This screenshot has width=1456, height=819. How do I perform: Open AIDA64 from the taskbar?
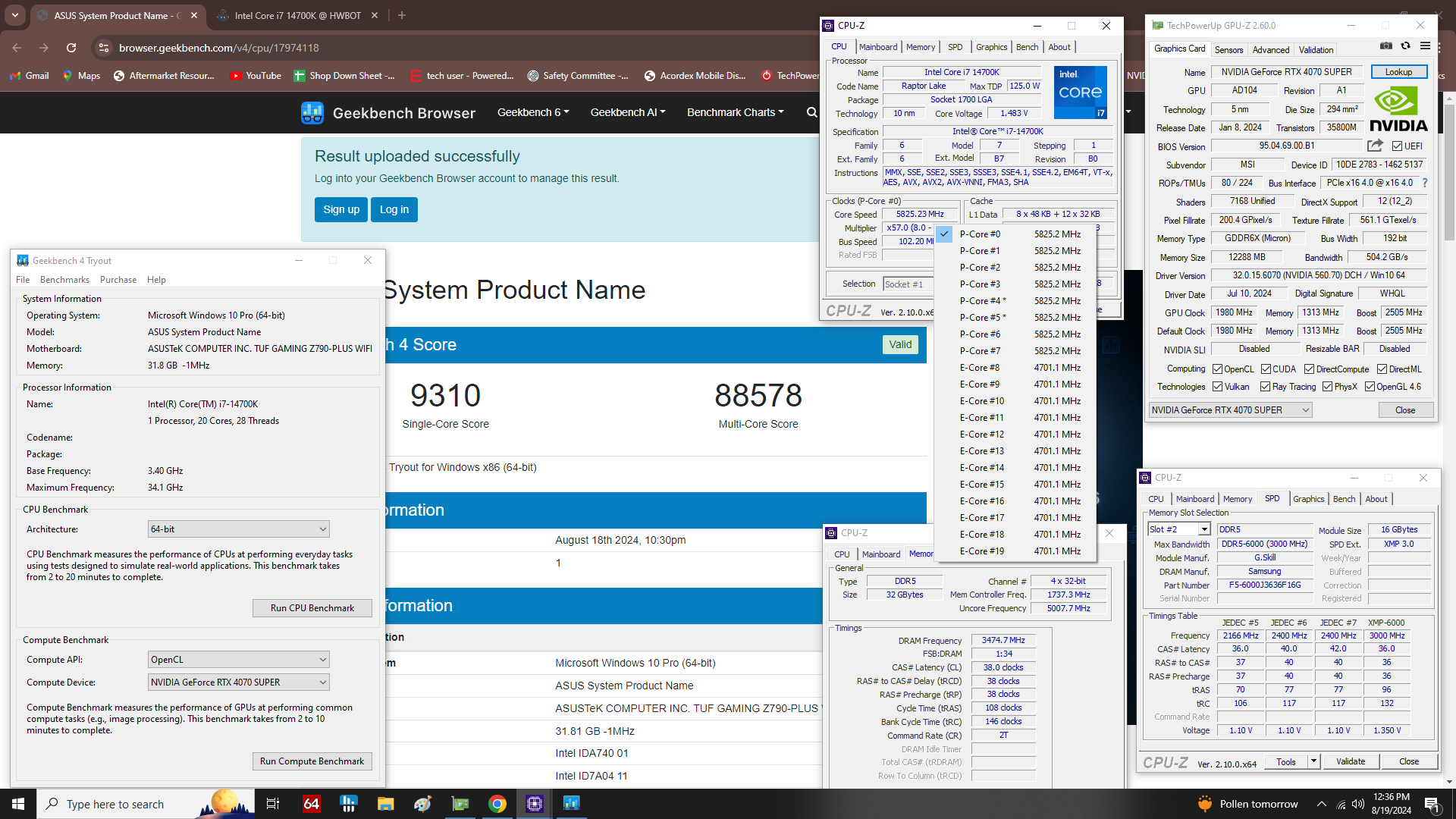point(312,804)
